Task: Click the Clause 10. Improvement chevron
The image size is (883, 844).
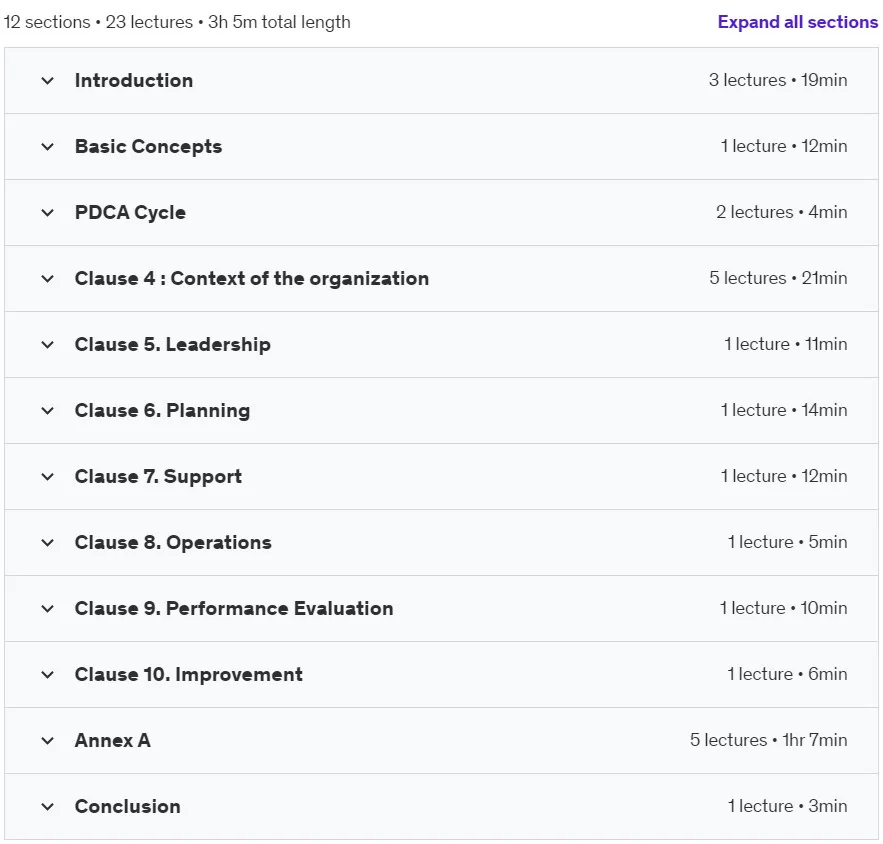Action: (48, 674)
